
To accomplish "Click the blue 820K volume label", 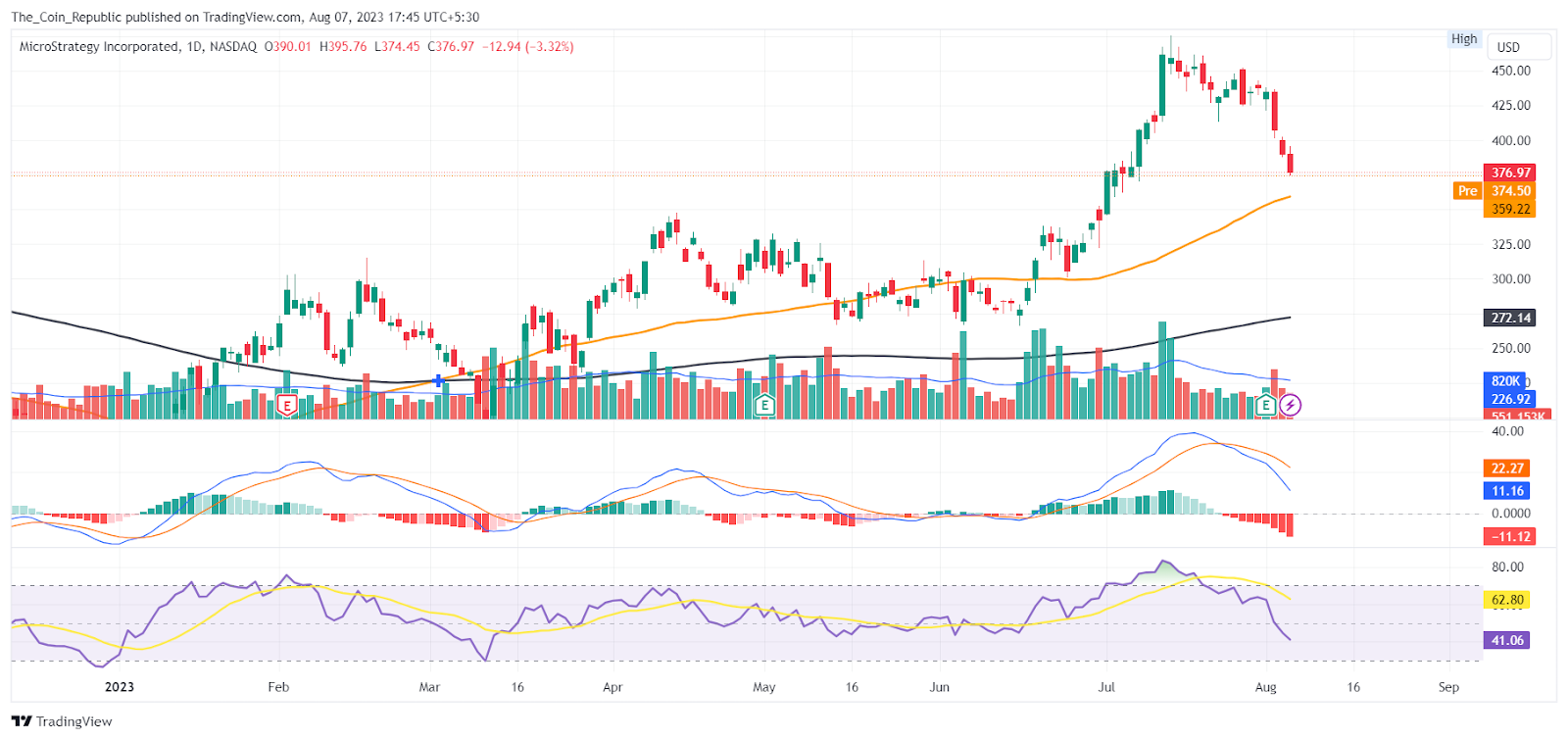I will pyautogui.click(x=1505, y=381).
